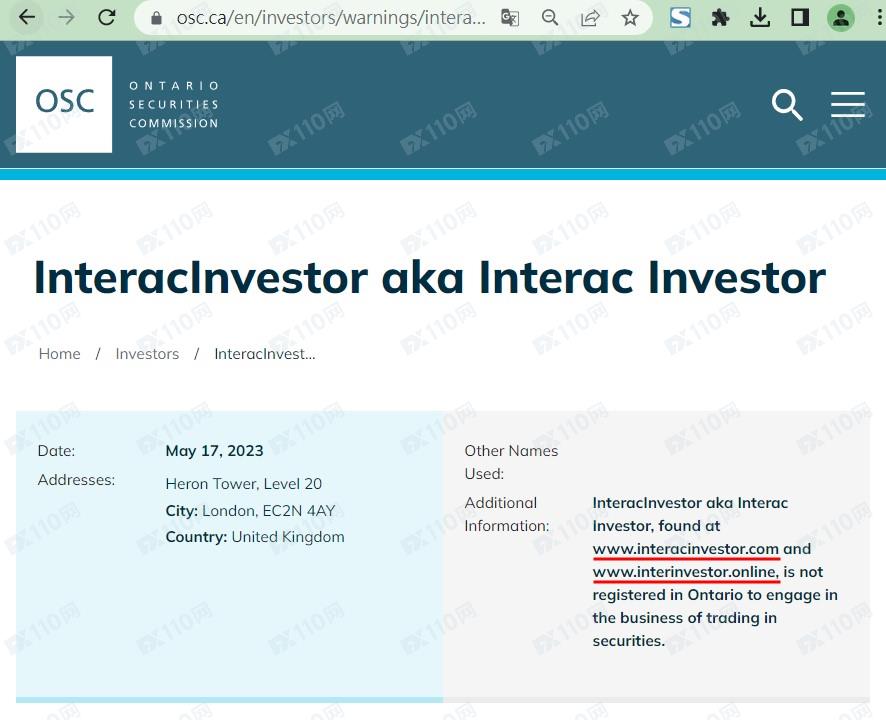Click the browser back arrow
The width and height of the screenshot is (886, 720).
(x=27, y=17)
